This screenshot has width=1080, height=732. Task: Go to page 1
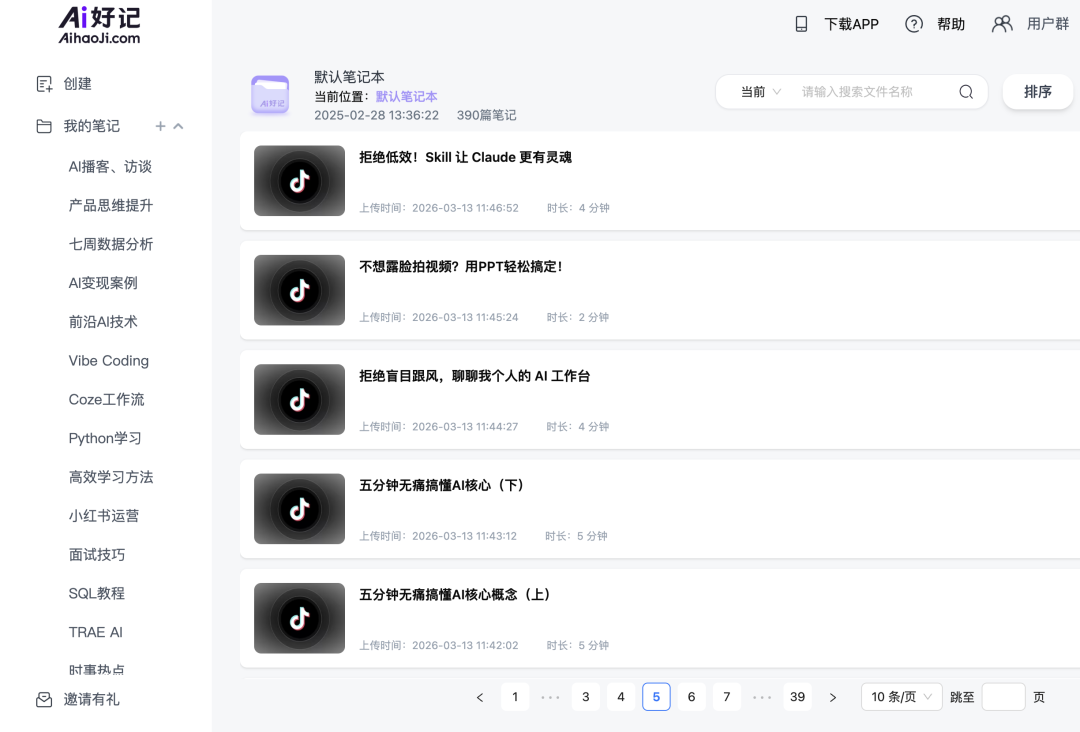[x=515, y=697]
